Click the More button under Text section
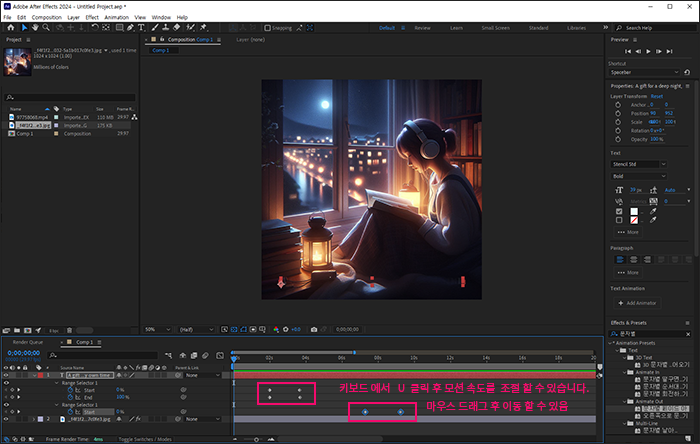 click(628, 232)
